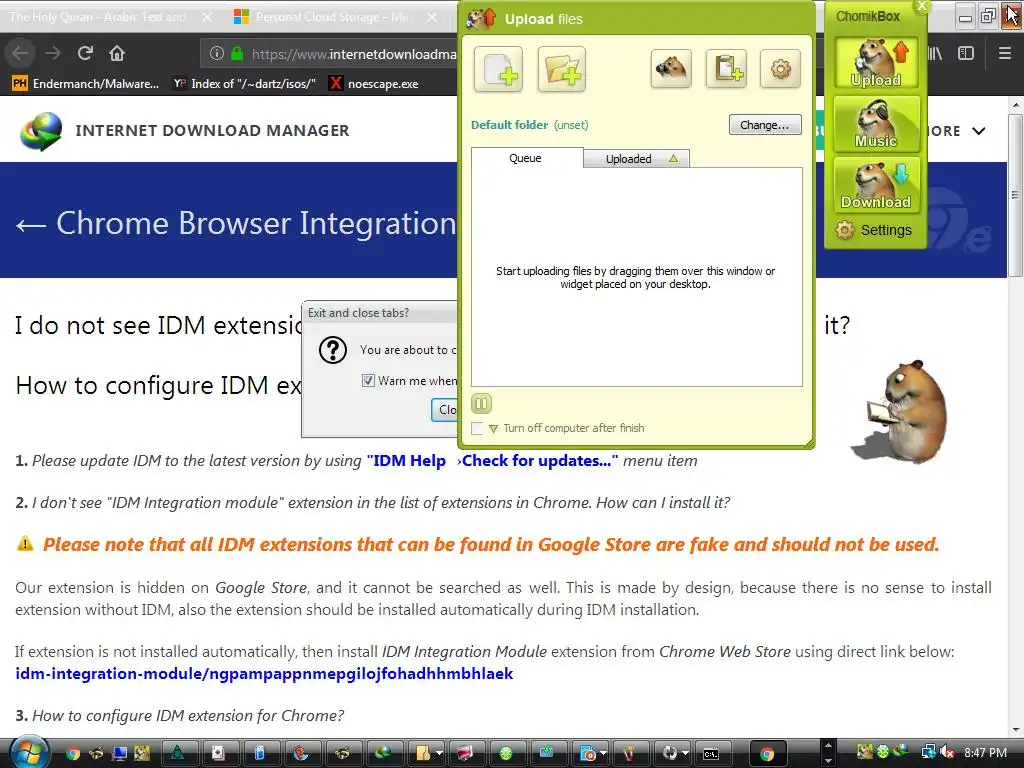Open the Firefox hamburger menu
Image resolution: width=1024 pixels, height=768 pixels.
[1004, 54]
